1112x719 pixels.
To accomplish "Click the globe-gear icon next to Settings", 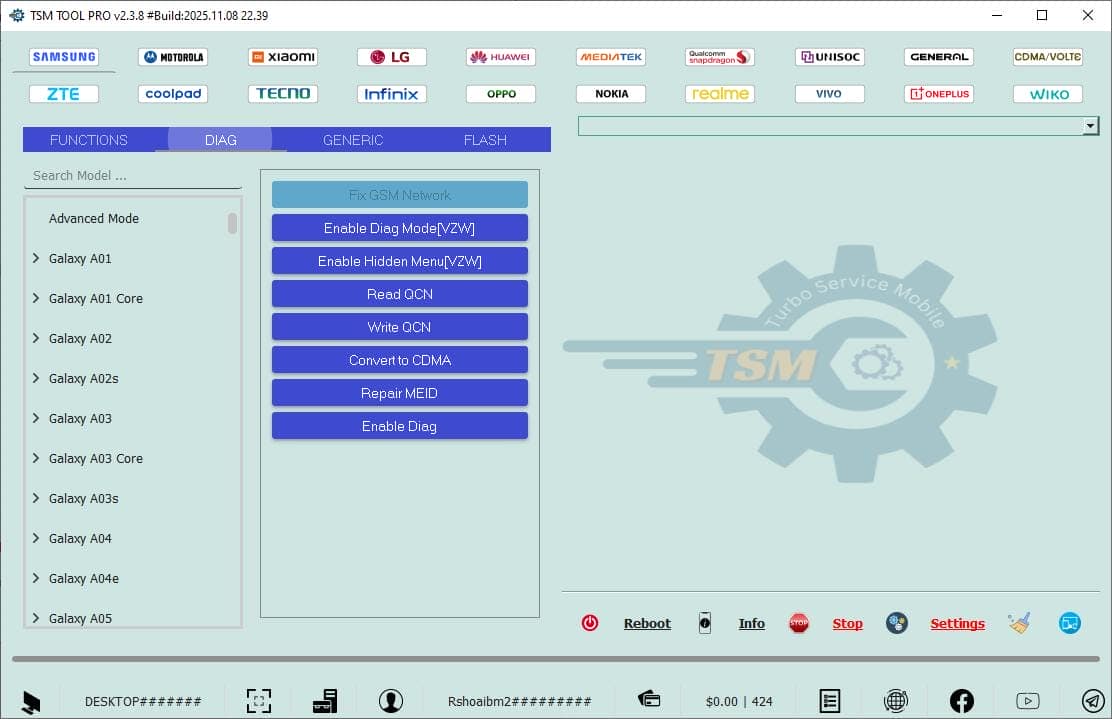I will (x=897, y=622).
